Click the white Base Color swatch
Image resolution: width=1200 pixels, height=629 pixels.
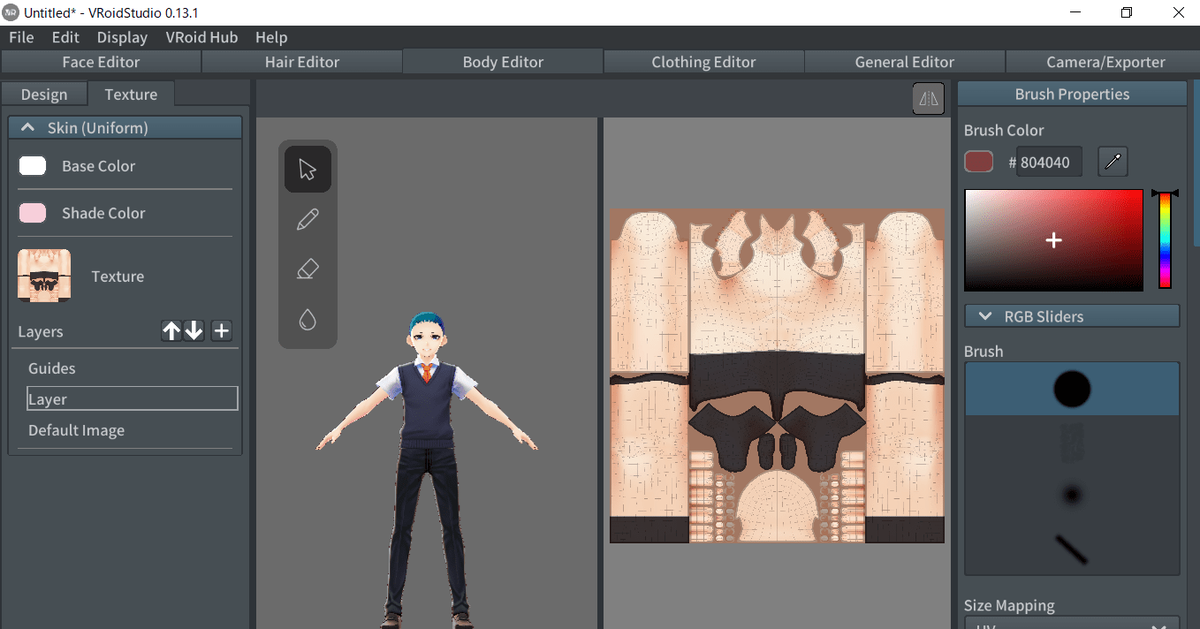33,166
